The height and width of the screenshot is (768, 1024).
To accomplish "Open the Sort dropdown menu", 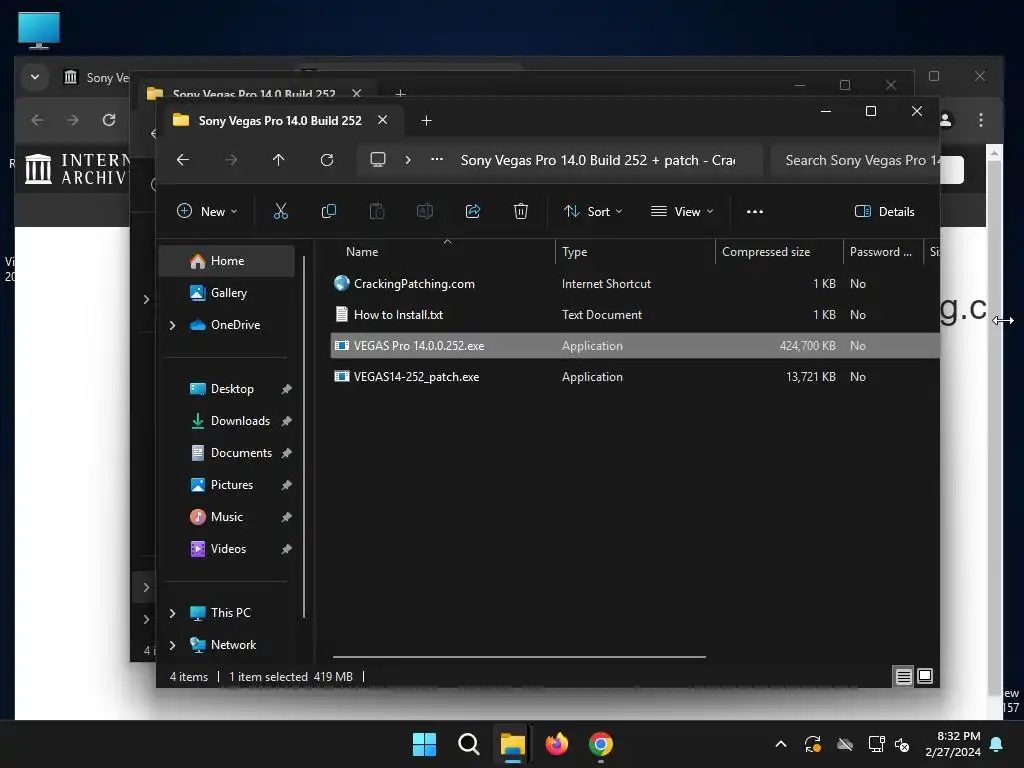I will (593, 212).
